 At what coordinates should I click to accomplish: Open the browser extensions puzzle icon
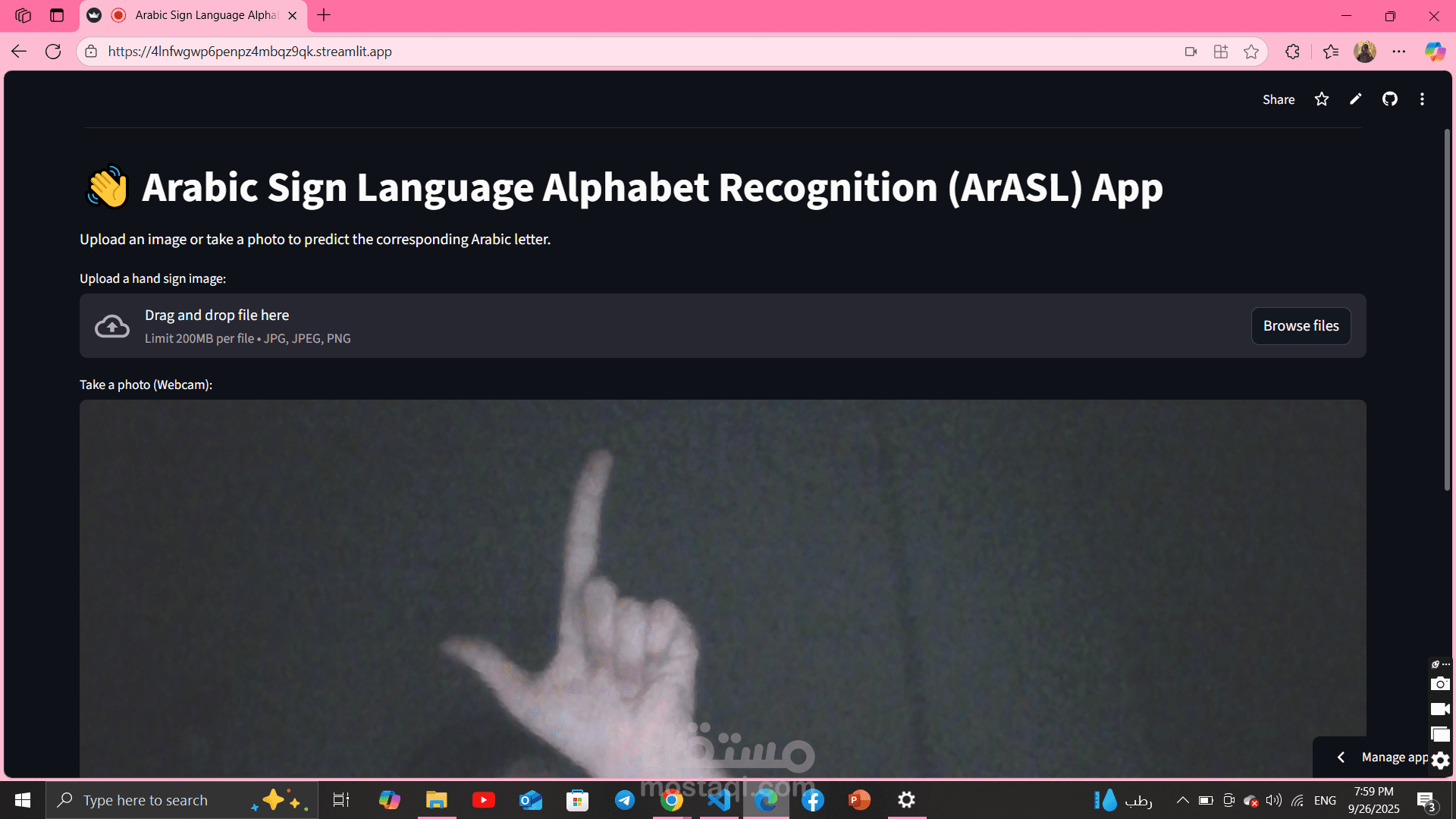click(1292, 52)
